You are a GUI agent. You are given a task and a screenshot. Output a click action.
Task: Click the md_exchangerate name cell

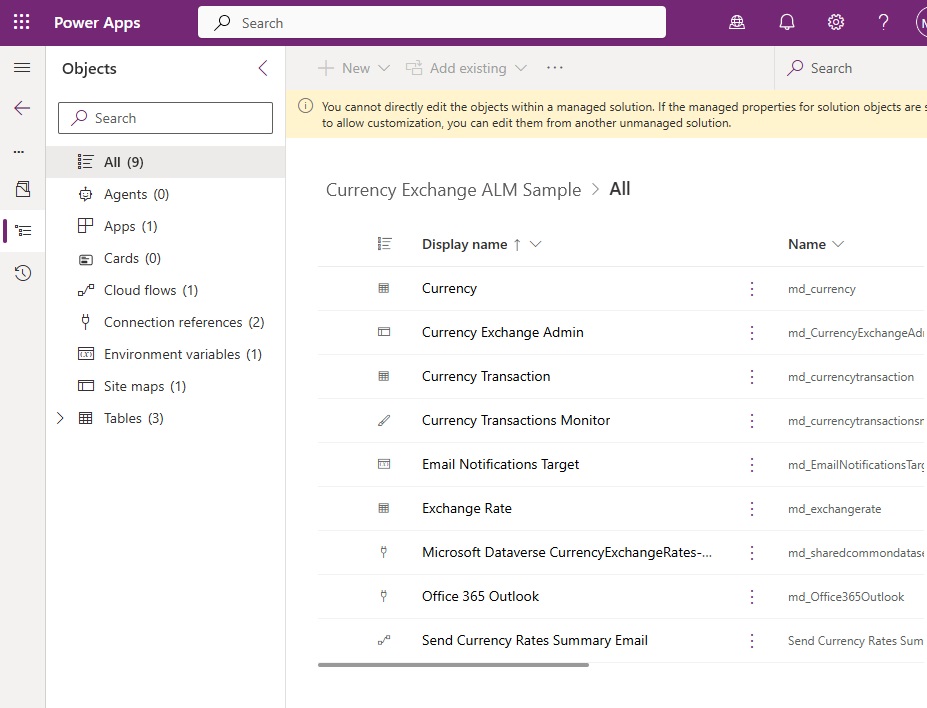pos(834,509)
